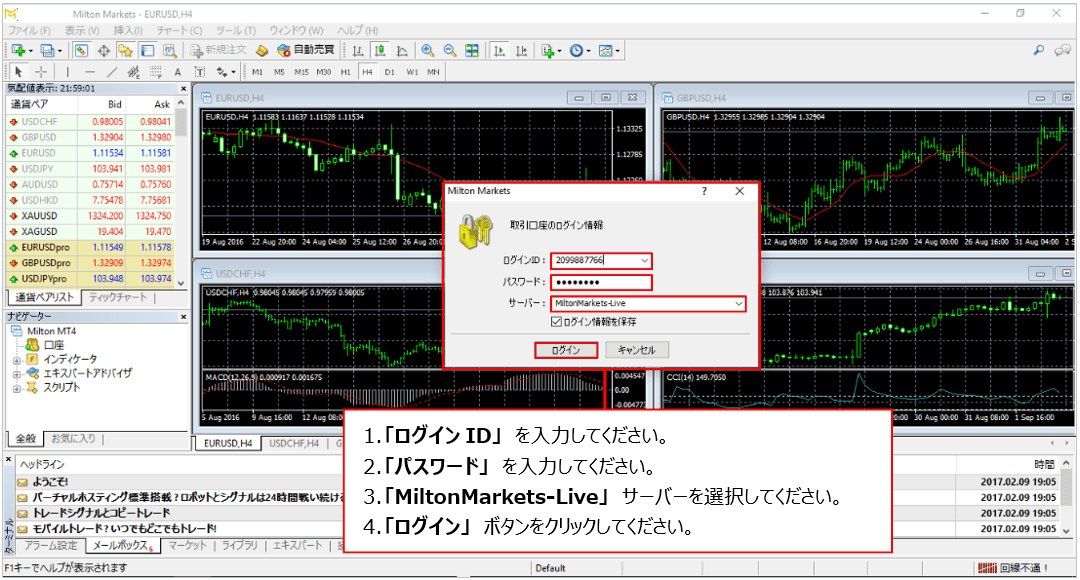Screen dimensions: 1080x580
Task: Switch to the お気に入り navigator tab
Action: (x=73, y=438)
